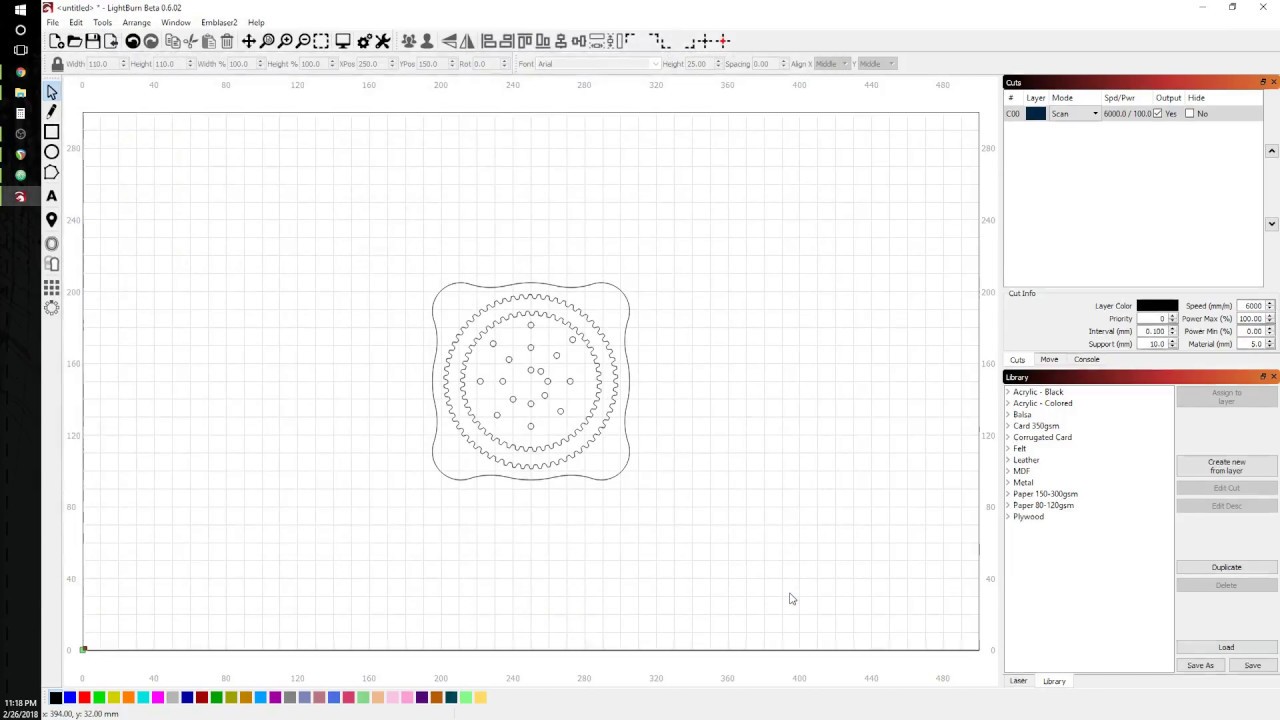The width and height of the screenshot is (1280, 720).
Task: Click the library Duplicate button
Action: click(1226, 567)
